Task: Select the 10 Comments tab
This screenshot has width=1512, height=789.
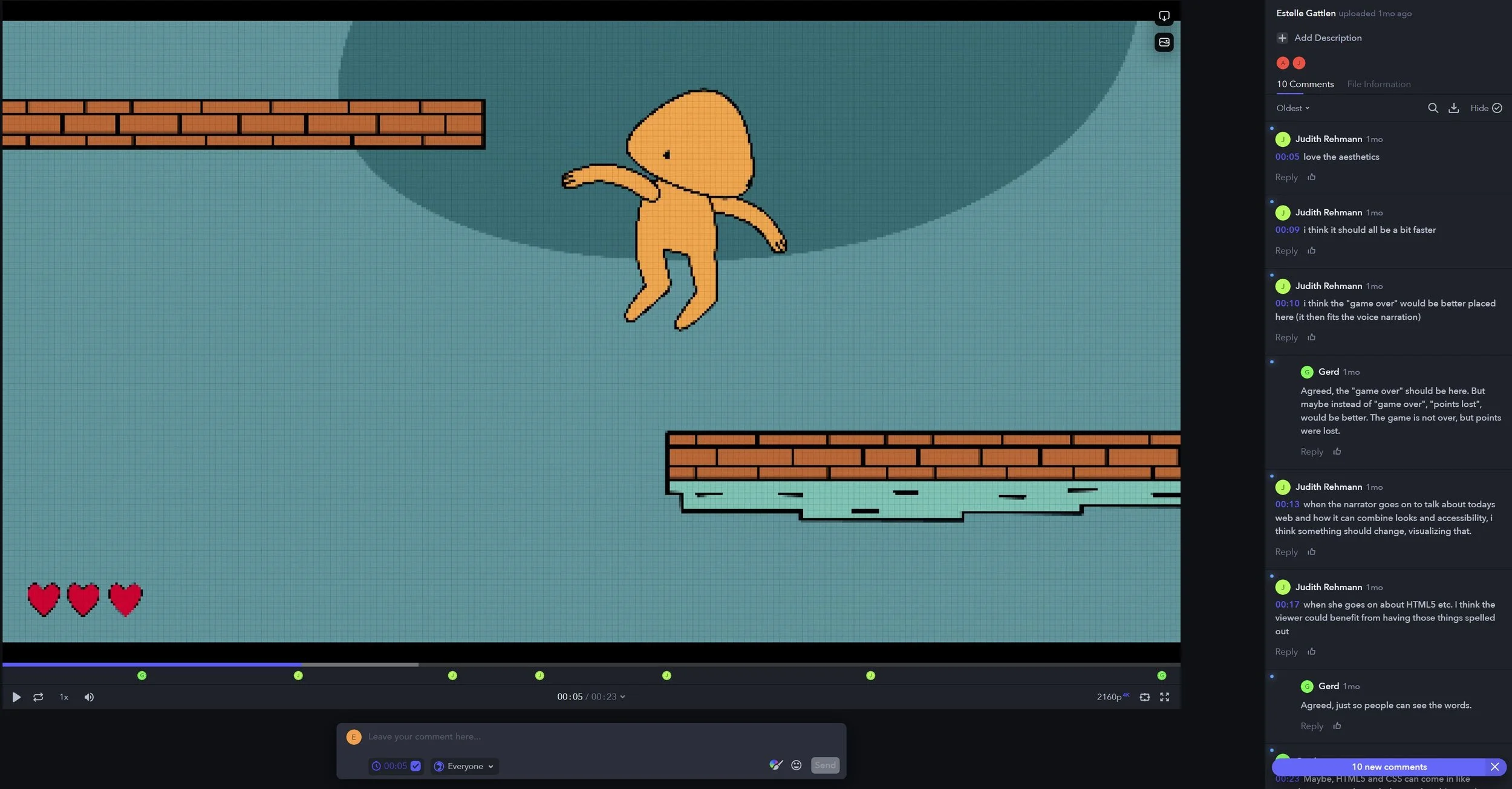Action: pos(1305,84)
